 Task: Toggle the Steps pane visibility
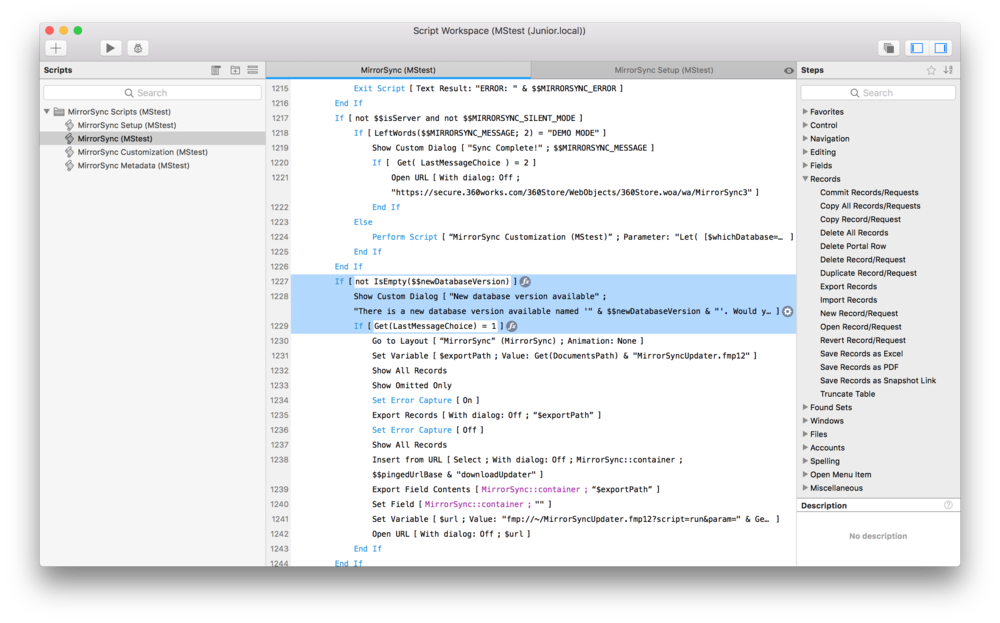(x=941, y=48)
